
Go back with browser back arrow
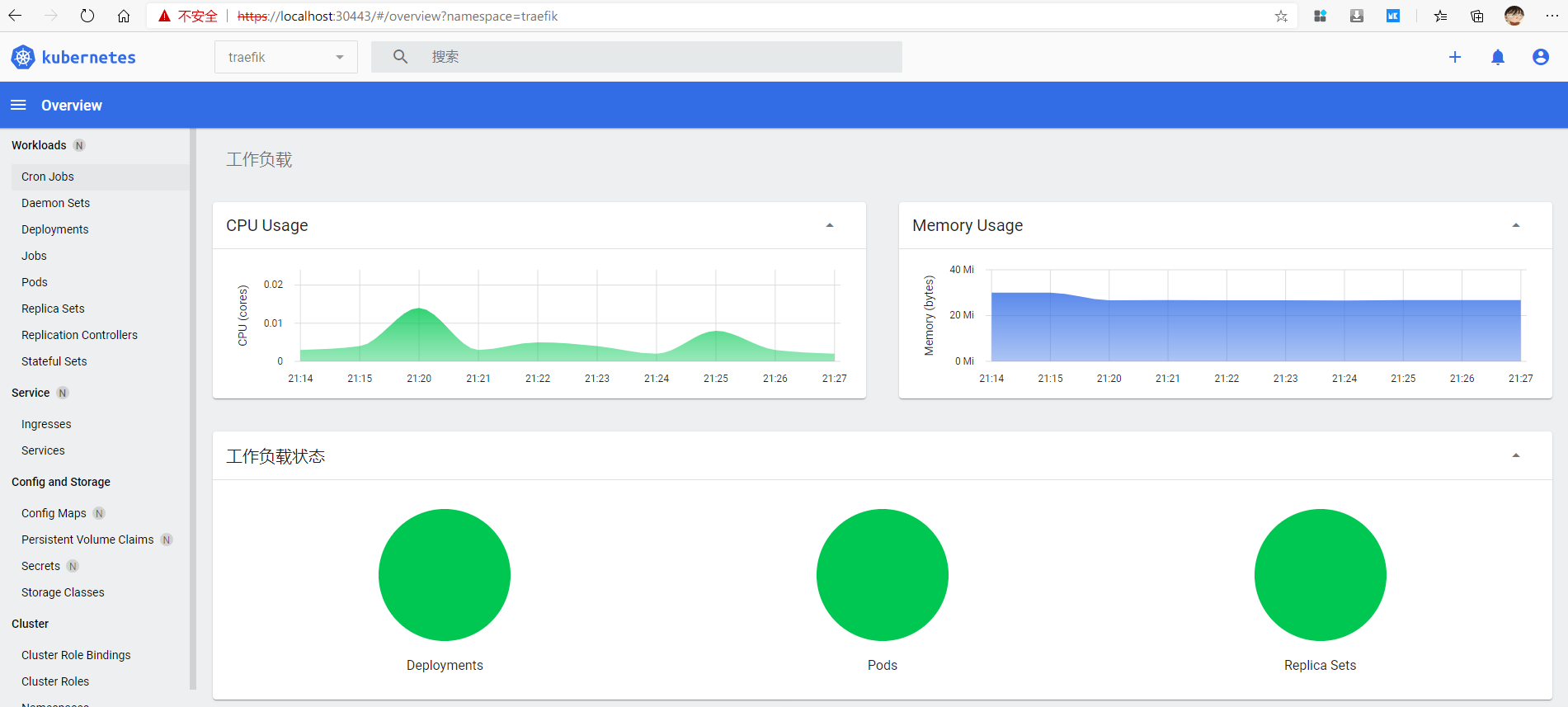click(15, 16)
